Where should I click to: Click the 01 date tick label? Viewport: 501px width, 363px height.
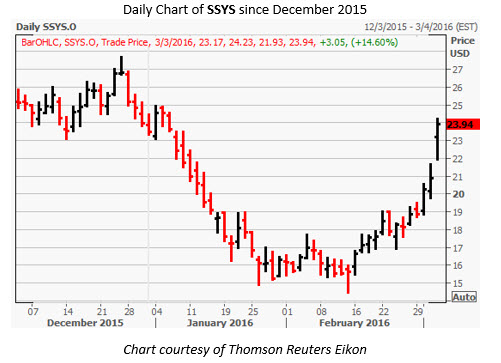click(x=287, y=312)
